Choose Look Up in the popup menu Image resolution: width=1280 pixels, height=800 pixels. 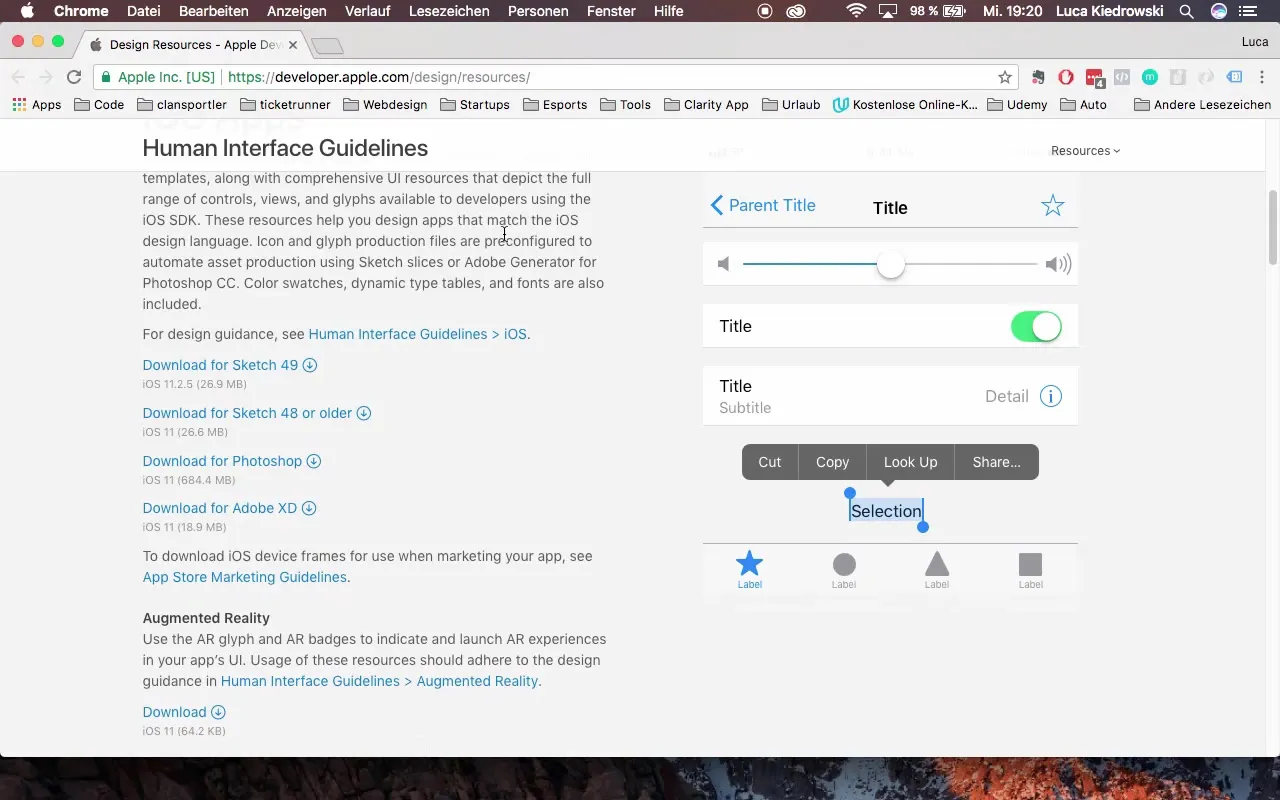[910, 462]
